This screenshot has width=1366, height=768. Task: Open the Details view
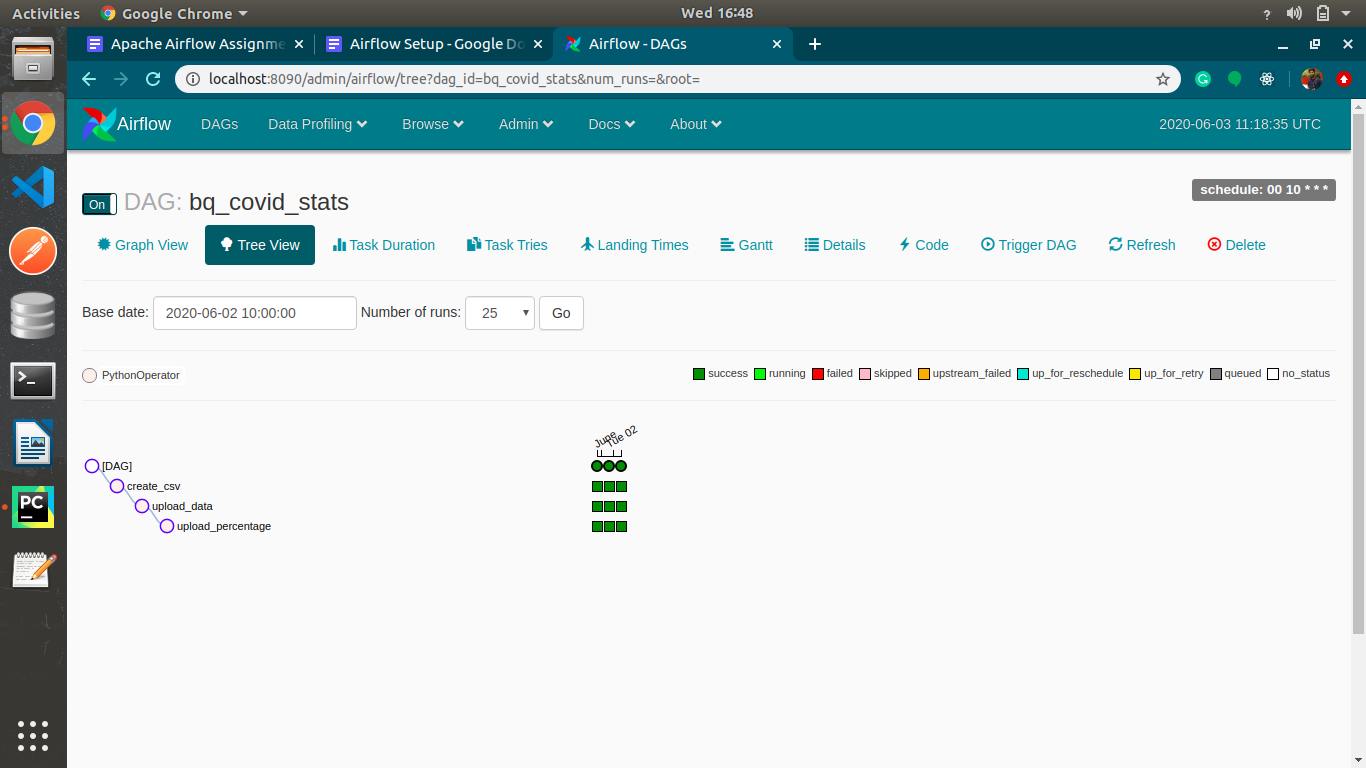coord(835,245)
